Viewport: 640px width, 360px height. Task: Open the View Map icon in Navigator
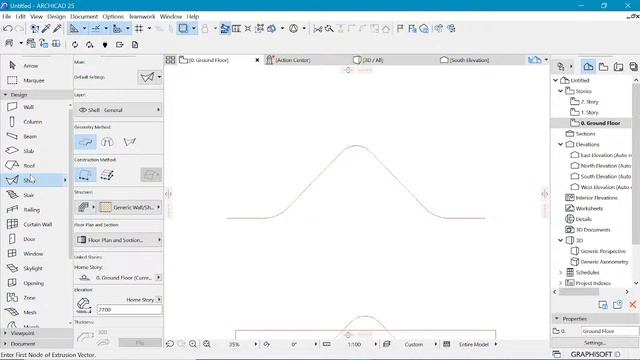tap(603, 67)
